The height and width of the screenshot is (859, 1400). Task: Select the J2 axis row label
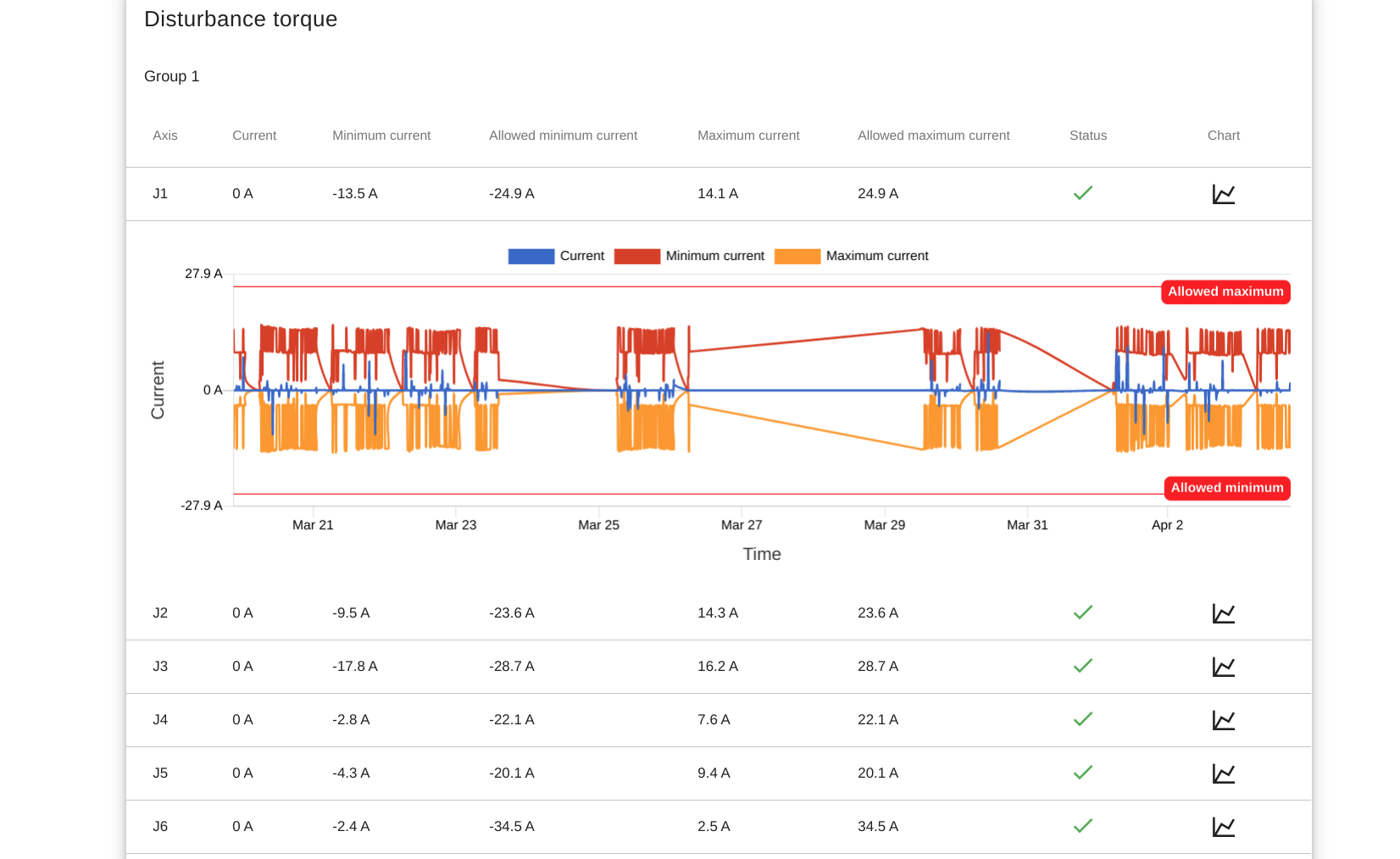160,613
